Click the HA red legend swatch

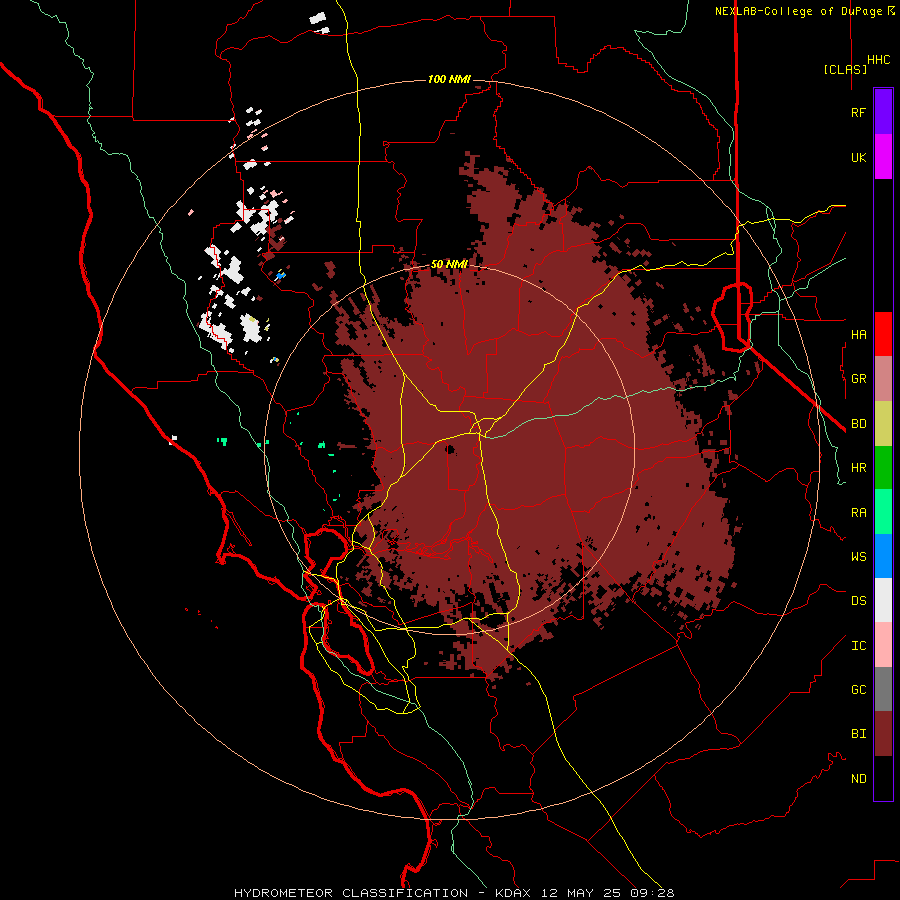[883, 334]
